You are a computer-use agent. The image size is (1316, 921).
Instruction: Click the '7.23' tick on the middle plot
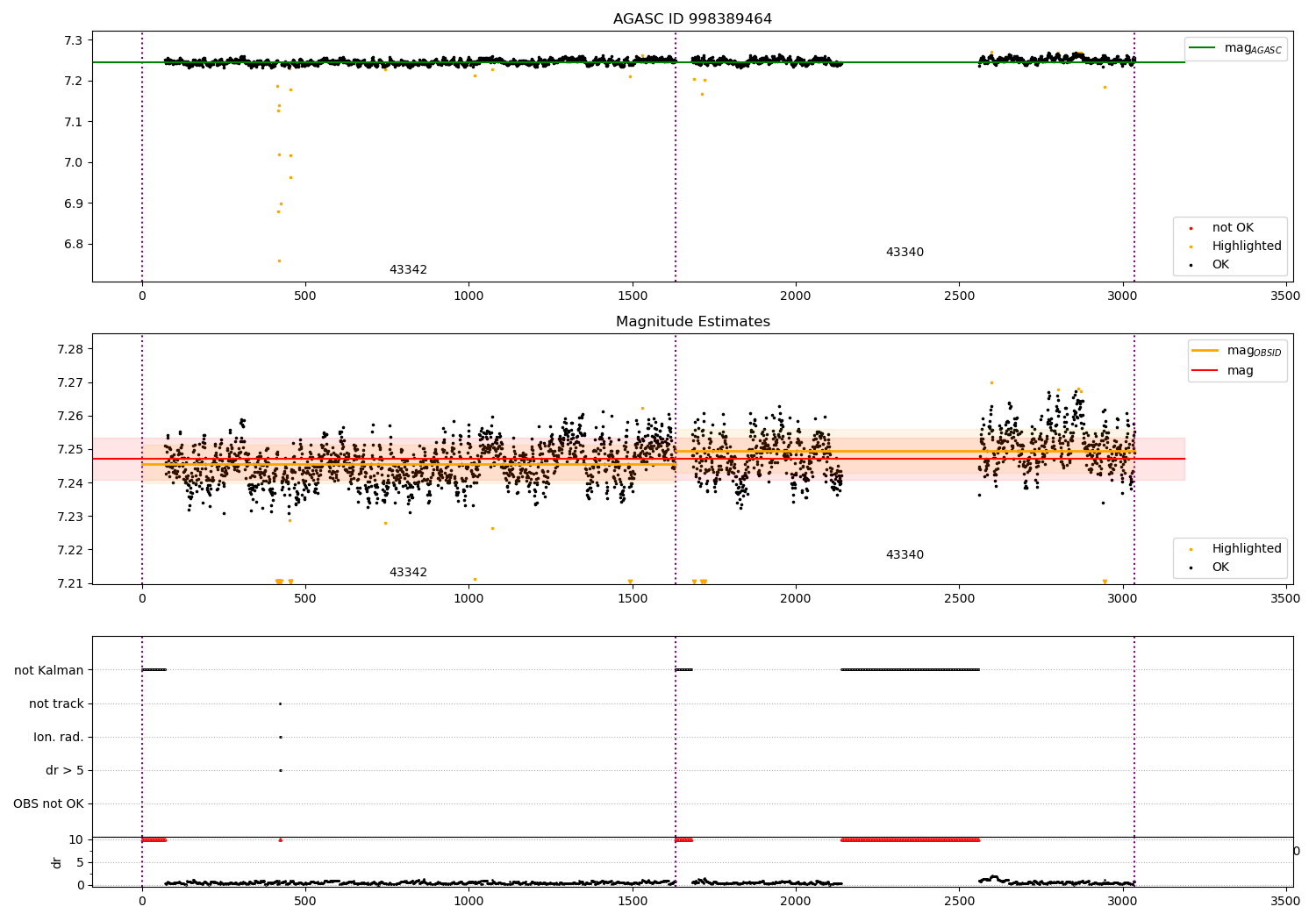click(70, 518)
